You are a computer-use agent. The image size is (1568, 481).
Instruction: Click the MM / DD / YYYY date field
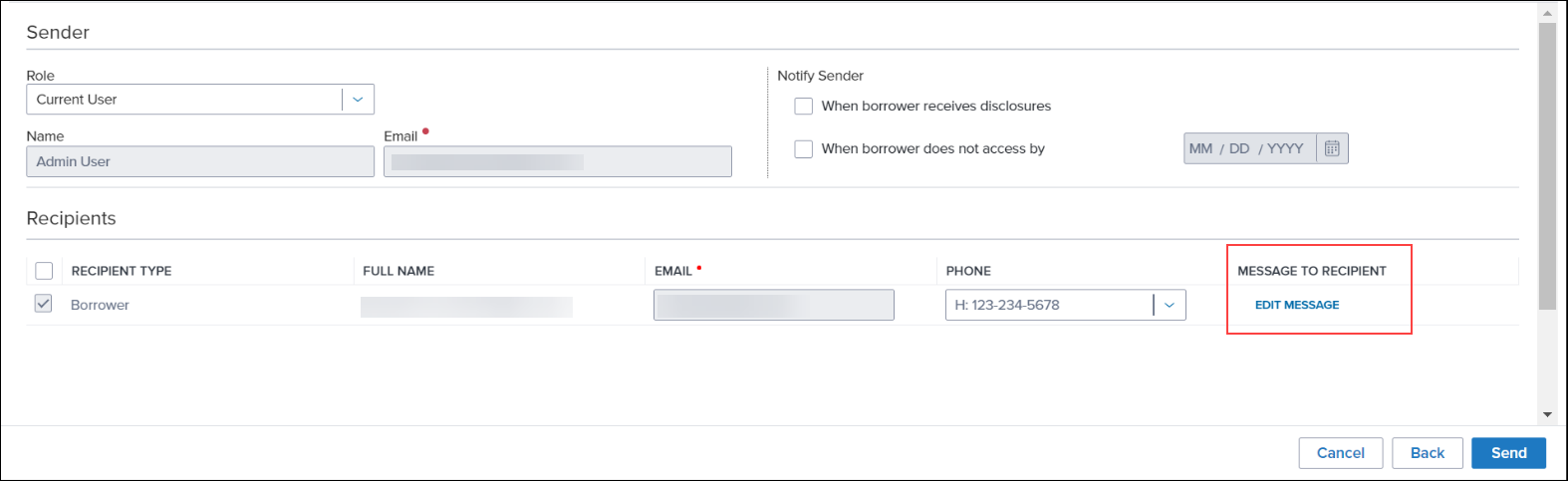click(x=1250, y=148)
